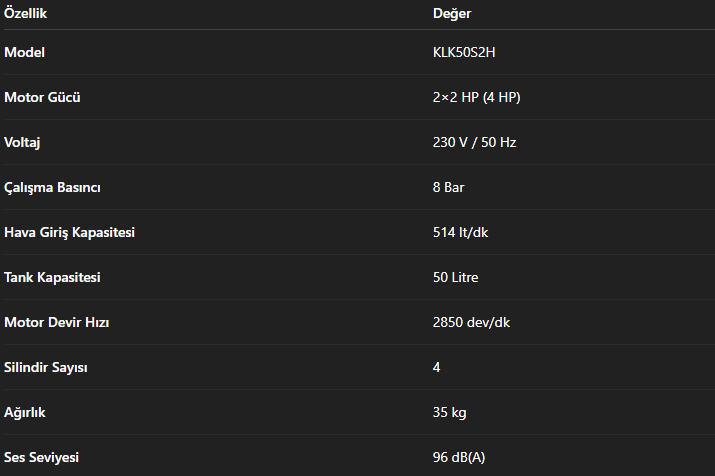Click the Değer column header

click(x=452, y=14)
